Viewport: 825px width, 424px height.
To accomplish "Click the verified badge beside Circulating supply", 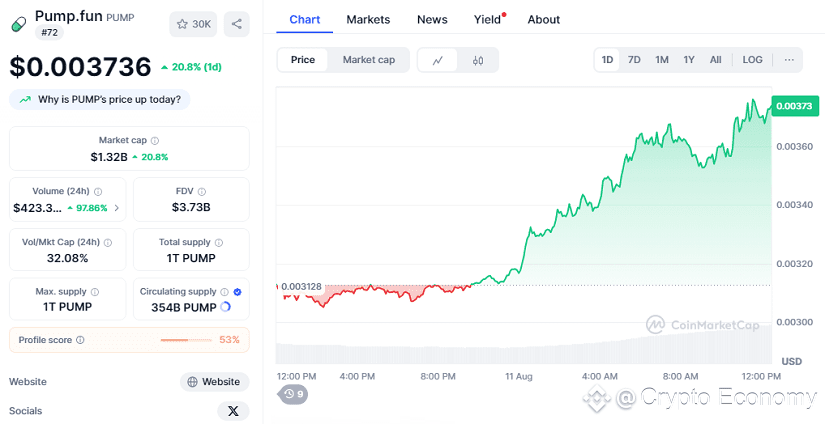I will pos(237,292).
